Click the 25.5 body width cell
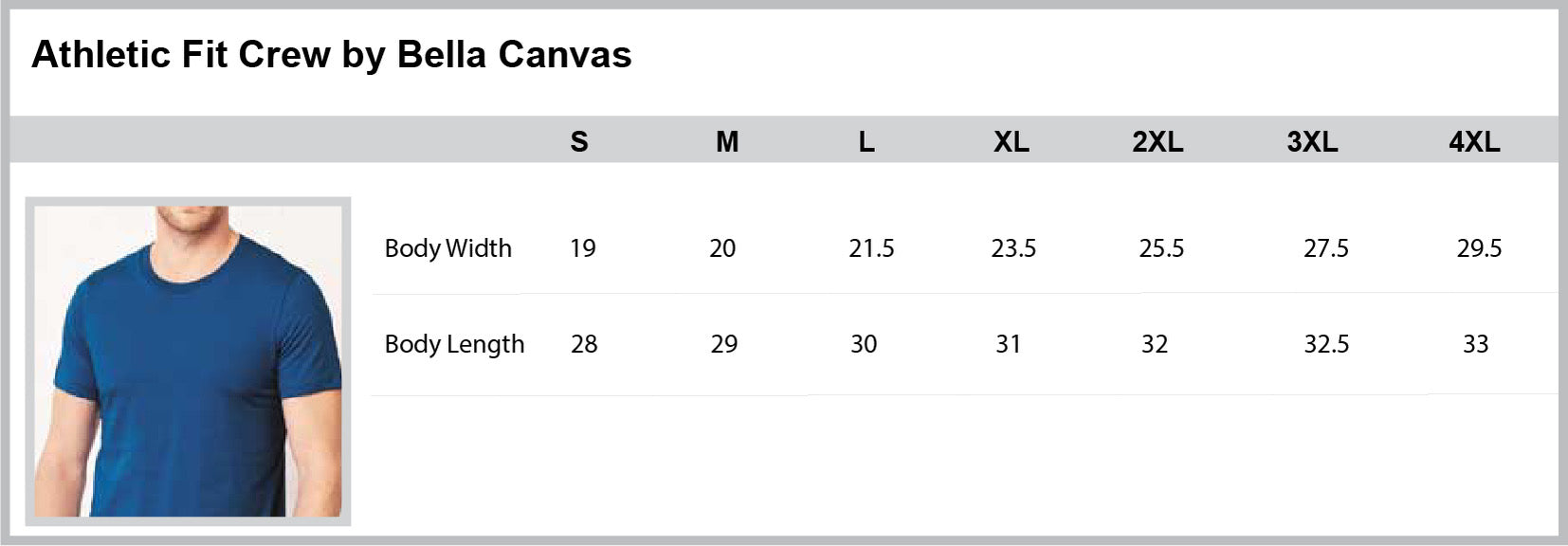Viewport: 1568px width, 546px height. point(1161,248)
